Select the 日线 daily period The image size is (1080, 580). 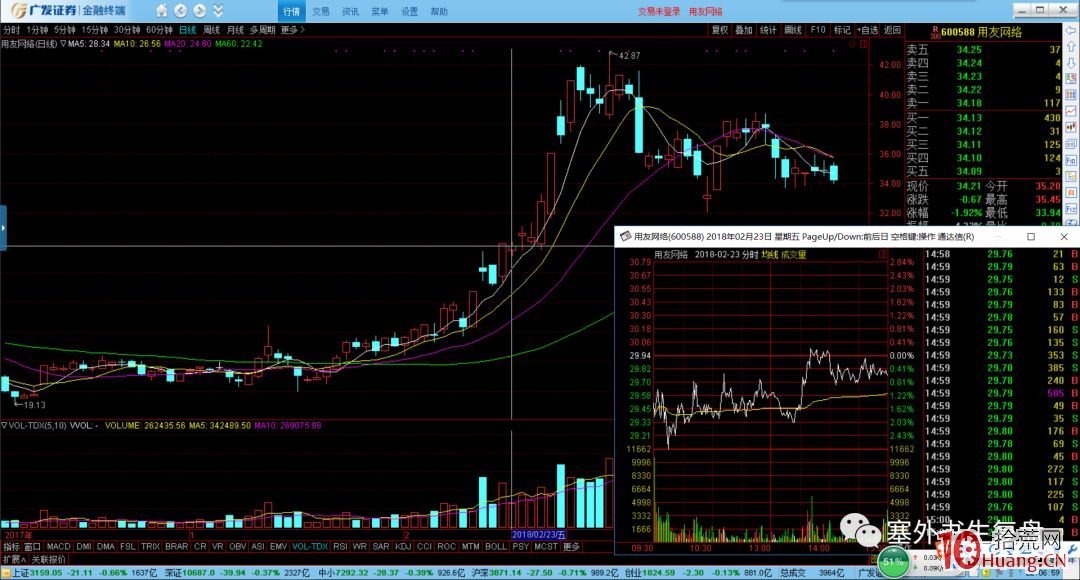click(187, 30)
